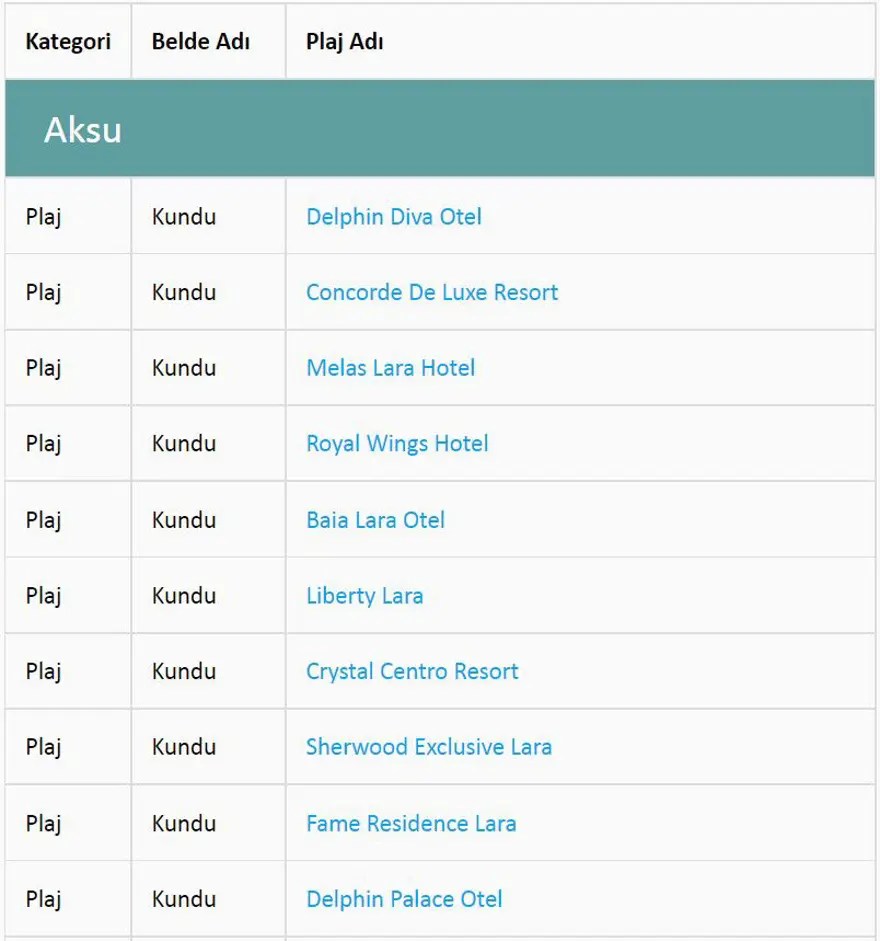Open the Fame Residence Lara link
The image size is (880, 941).
click(411, 824)
